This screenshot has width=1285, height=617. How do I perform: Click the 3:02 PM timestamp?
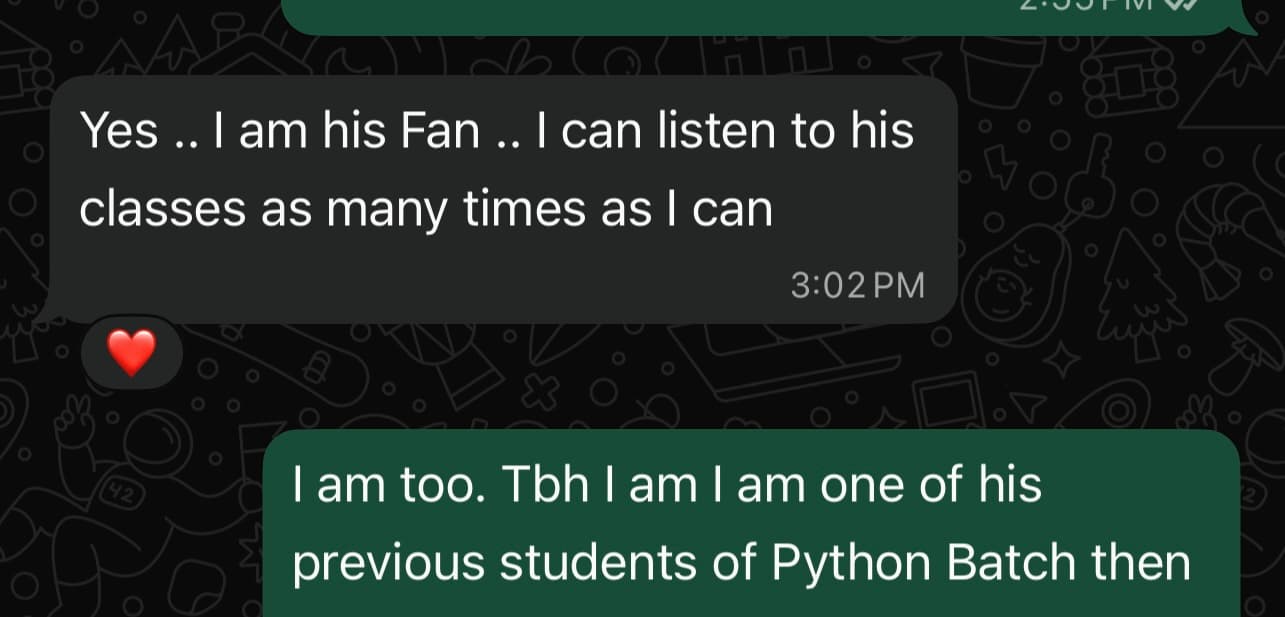[857, 287]
